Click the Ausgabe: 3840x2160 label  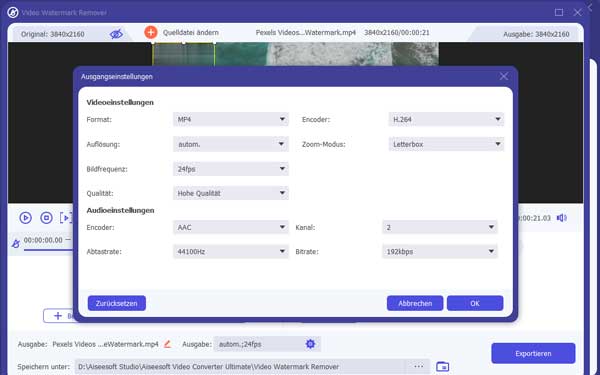(x=536, y=34)
